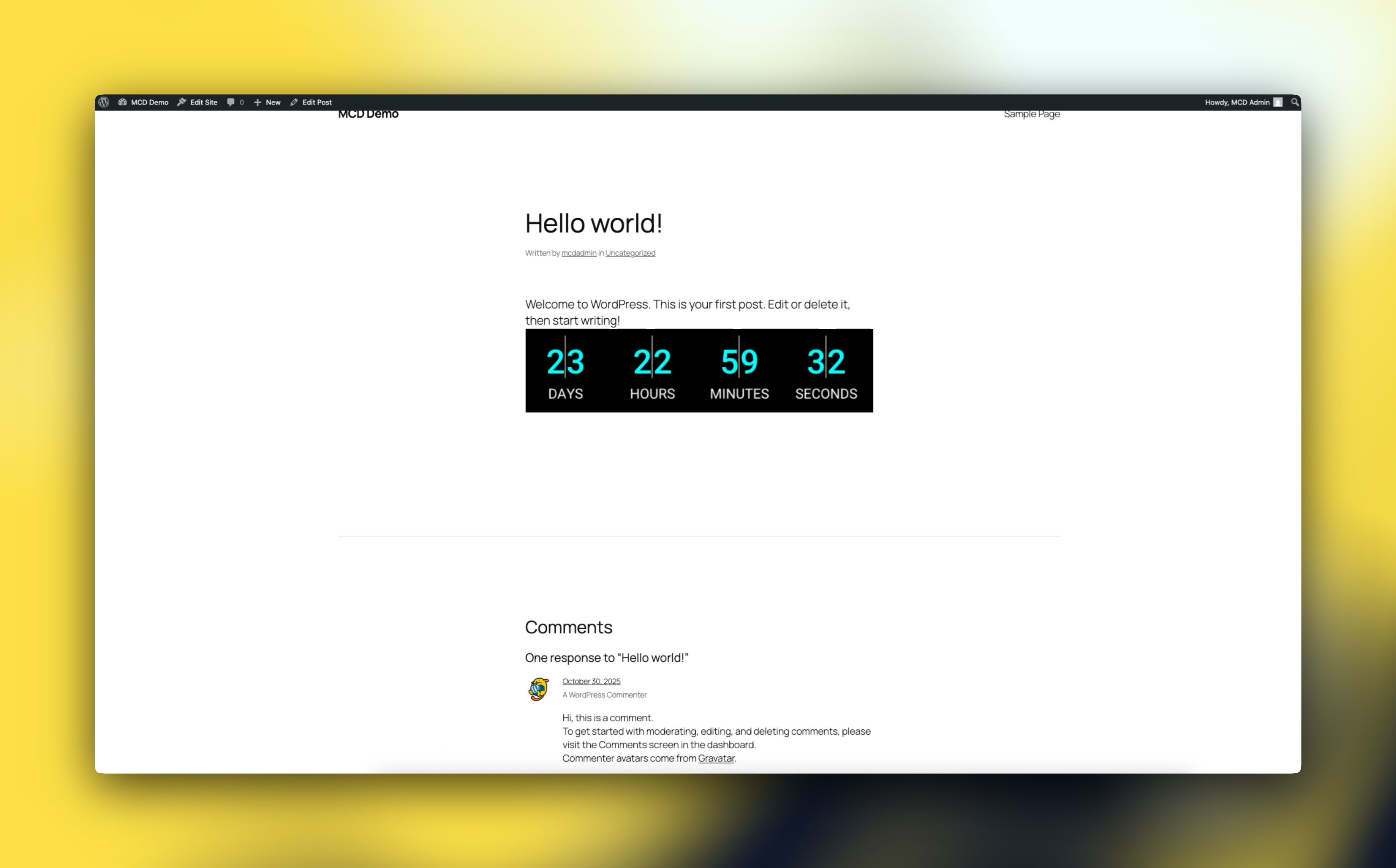Open the search magnifier at the toolbar's right
The width and height of the screenshot is (1396, 868).
coord(1295,102)
